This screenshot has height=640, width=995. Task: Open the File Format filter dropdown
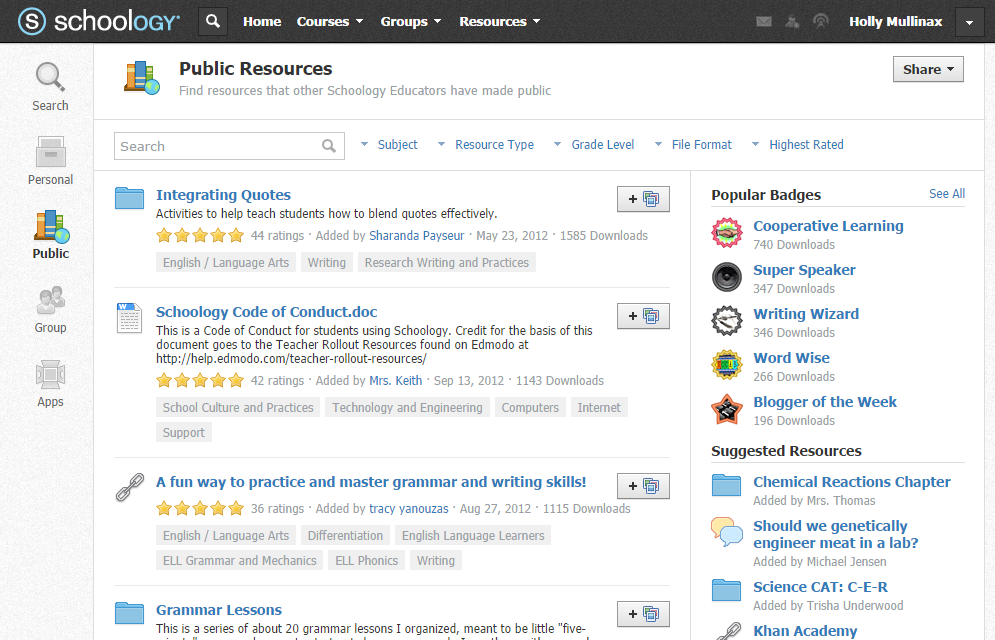[693, 145]
